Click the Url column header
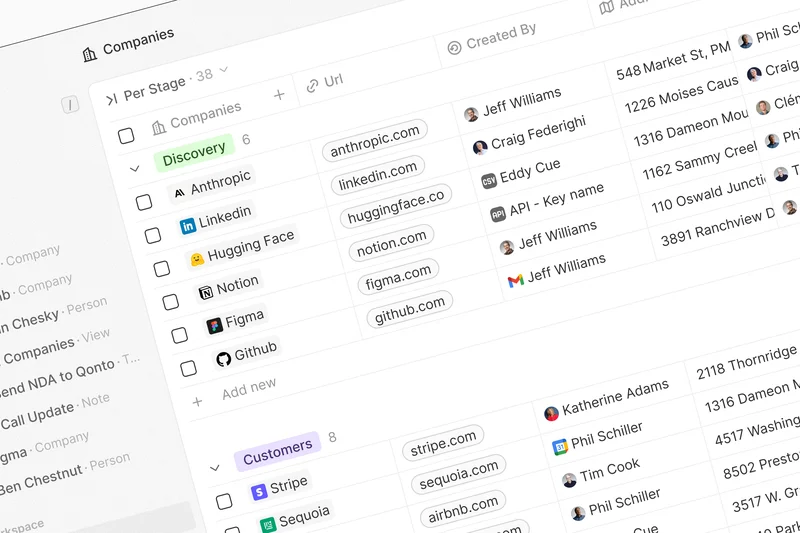Image resolution: width=800 pixels, height=533 pixels. (325, 85)
